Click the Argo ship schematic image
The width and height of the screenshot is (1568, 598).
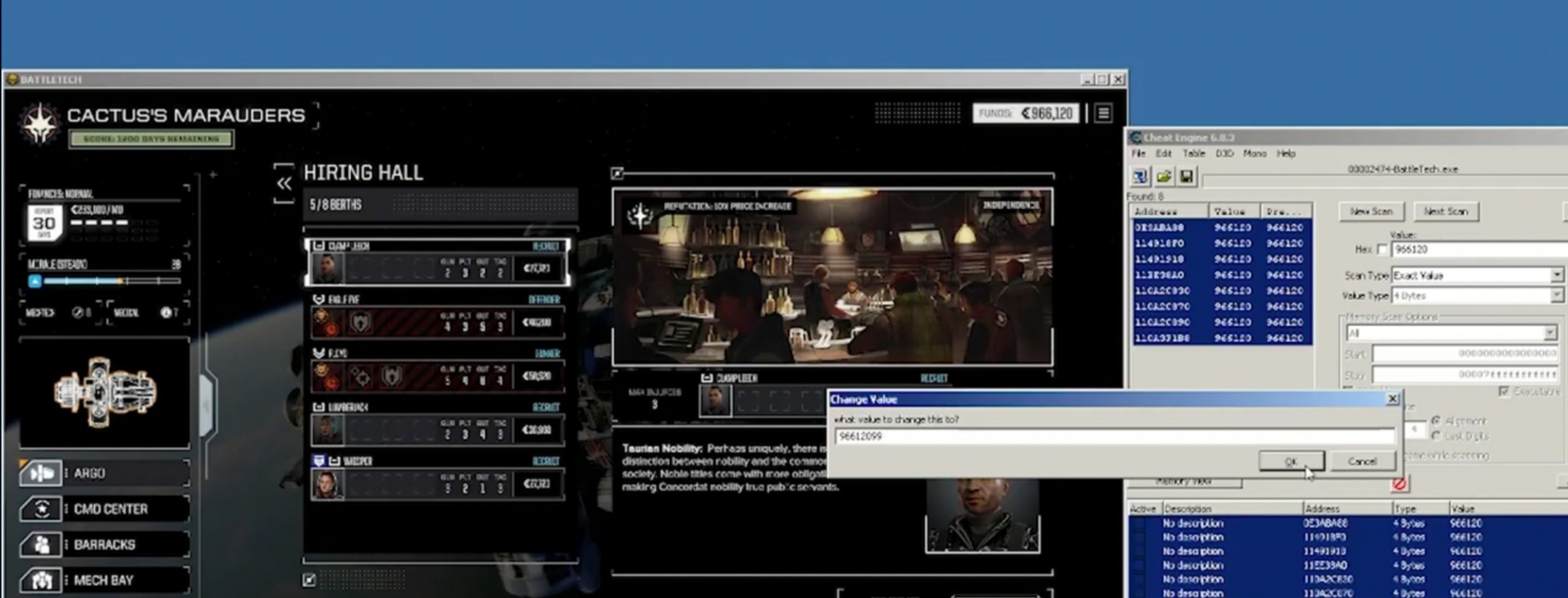coord(105,392)
